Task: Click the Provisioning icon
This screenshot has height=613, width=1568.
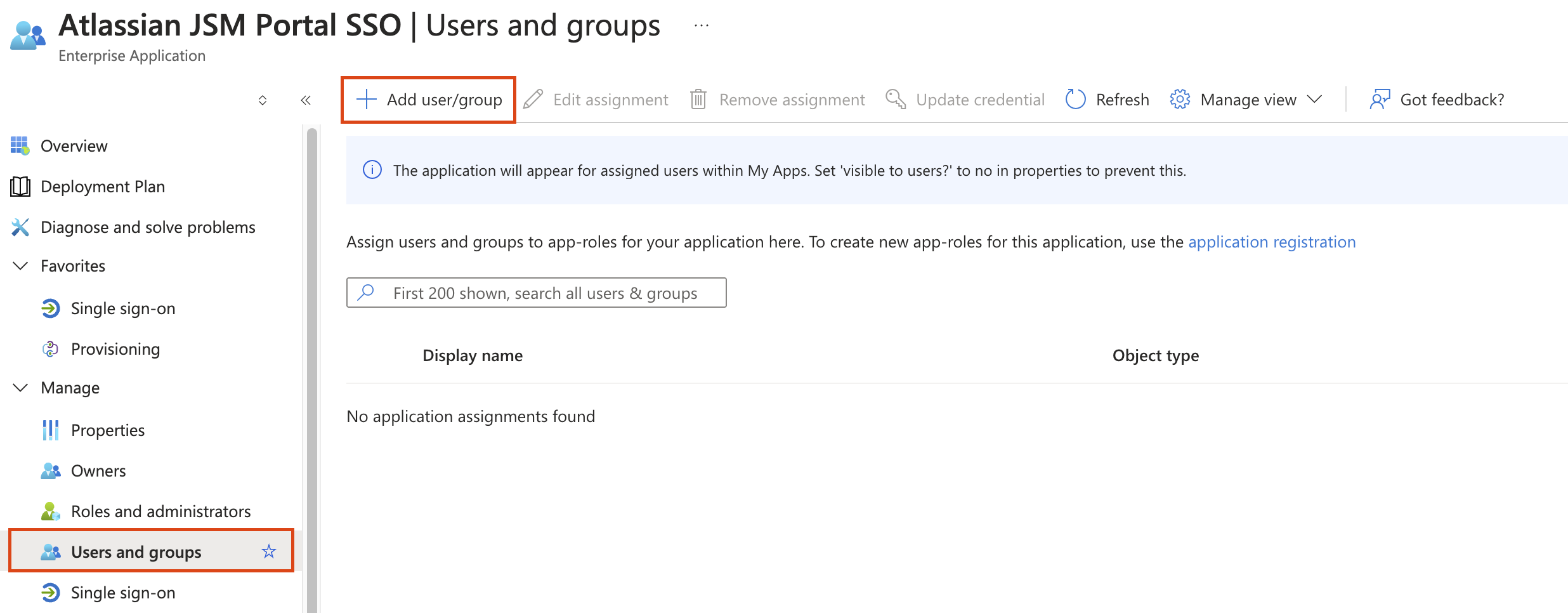Action: [51, 349]
